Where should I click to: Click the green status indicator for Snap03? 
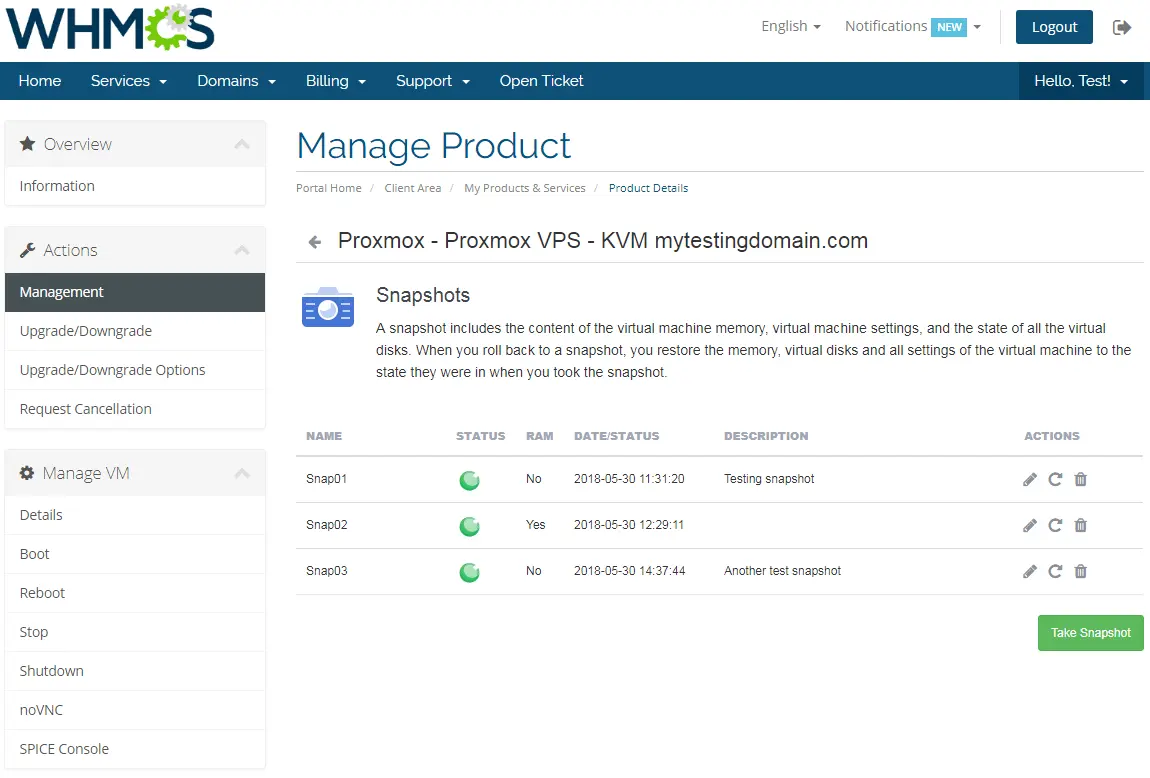(469, 573)
